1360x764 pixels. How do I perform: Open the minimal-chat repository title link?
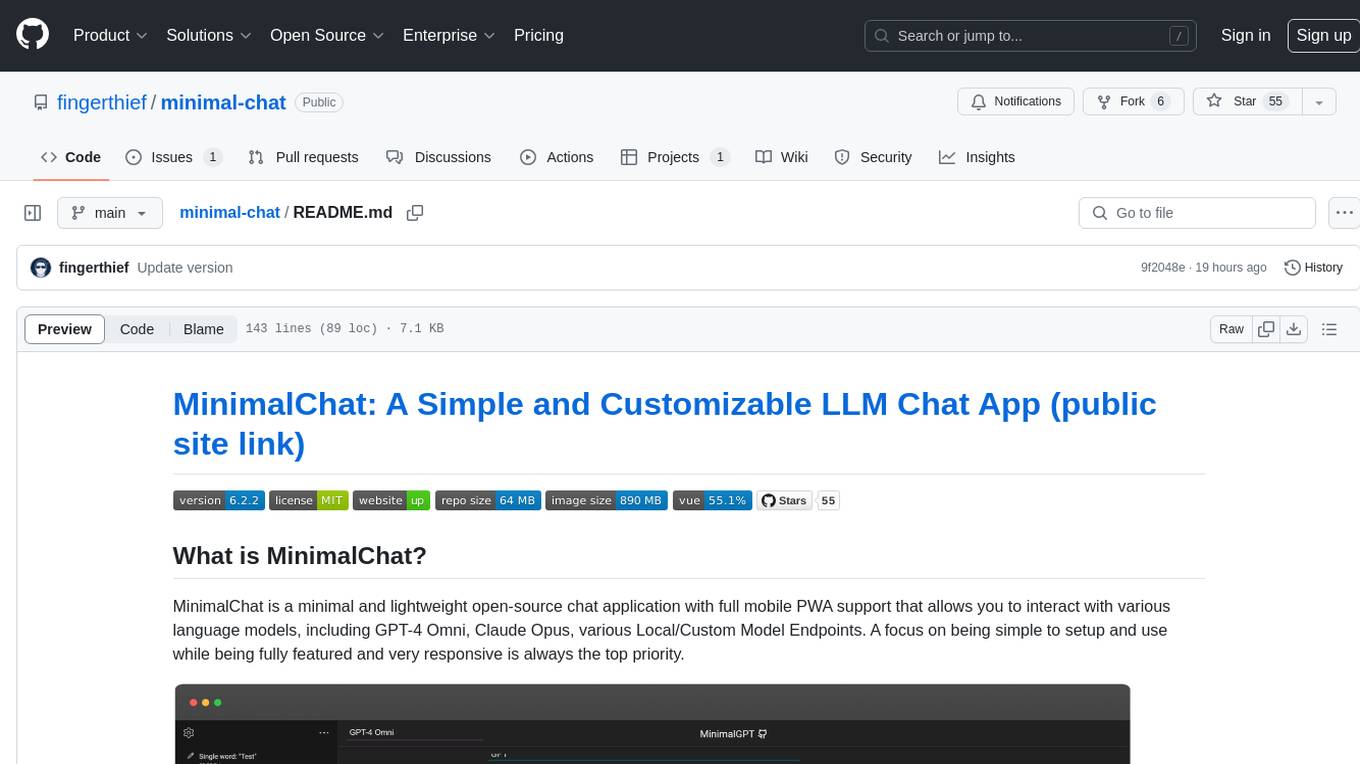tap(223, 102)
